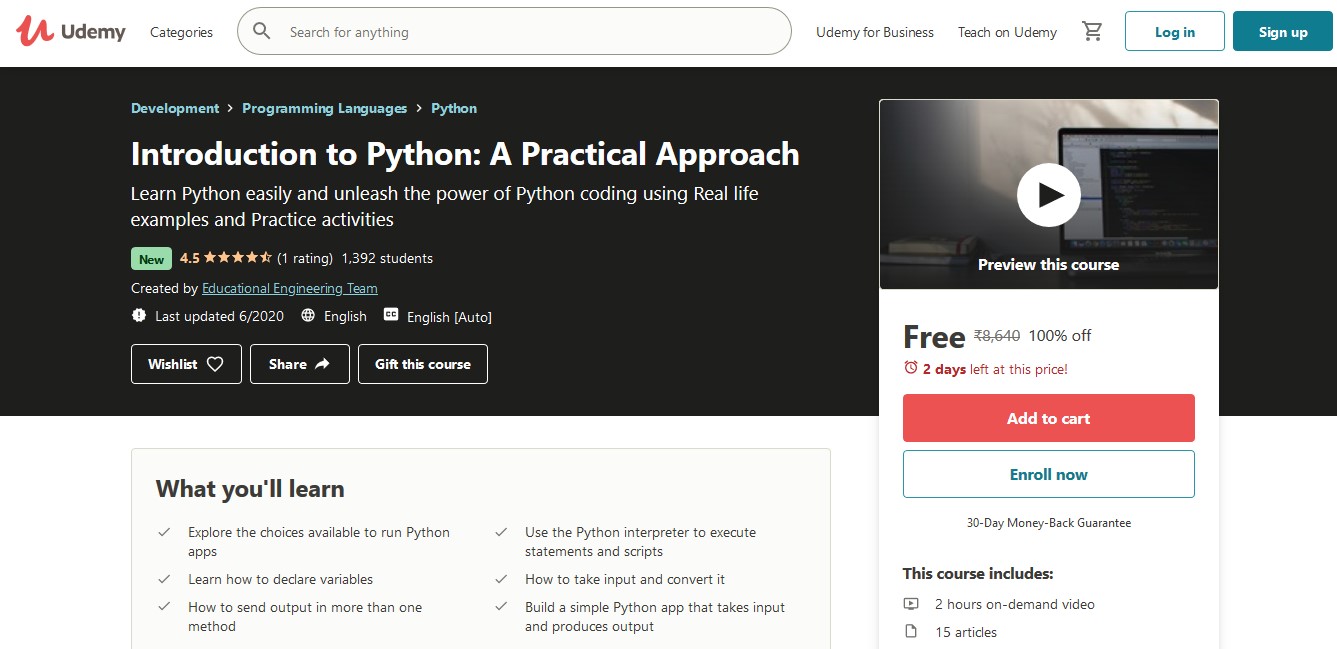Click the 1,392 students text
Viewport: 1337px width, 649px height.
(387, 258)
